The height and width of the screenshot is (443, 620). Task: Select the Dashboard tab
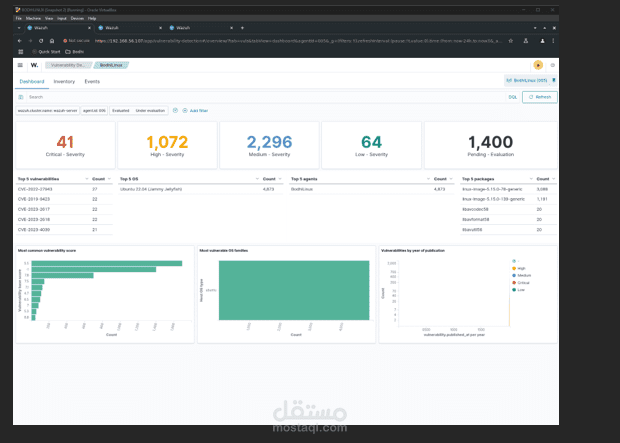point(32,81)
